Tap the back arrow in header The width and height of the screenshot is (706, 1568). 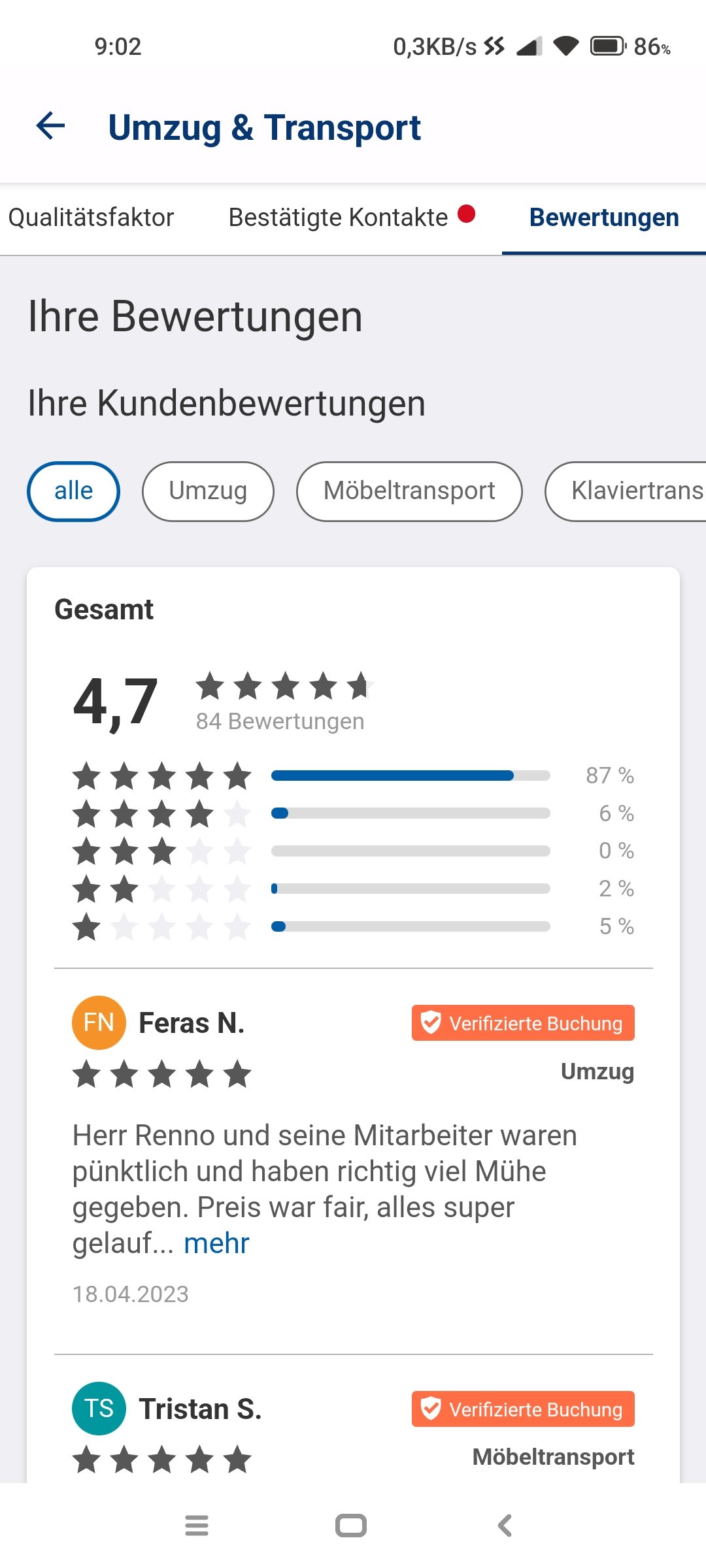tap(51, 126)
